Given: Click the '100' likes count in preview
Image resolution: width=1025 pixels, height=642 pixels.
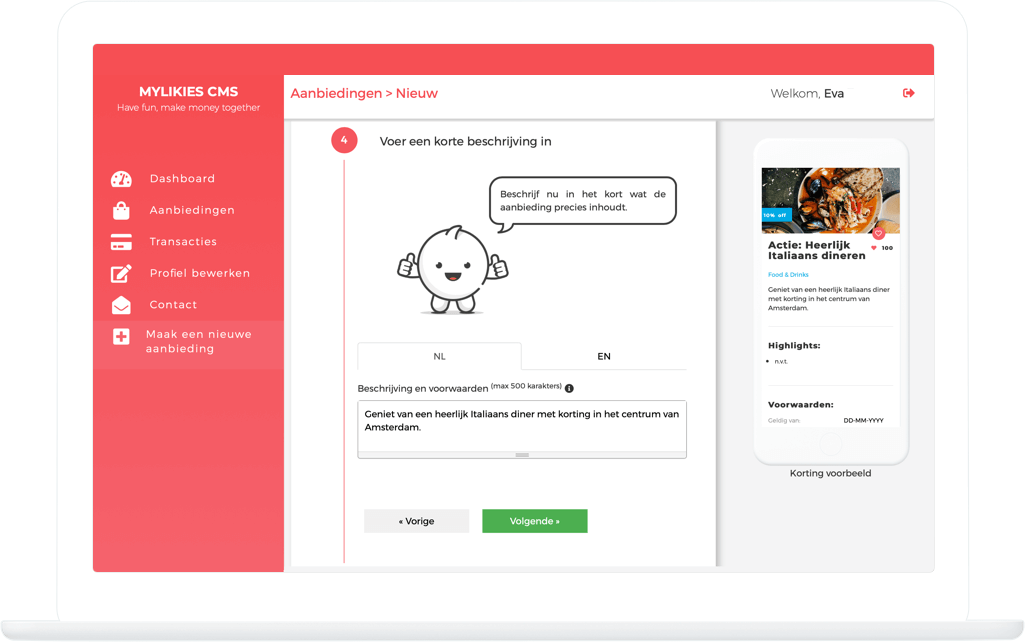Looking at the screenshot, I should (887, 248).
